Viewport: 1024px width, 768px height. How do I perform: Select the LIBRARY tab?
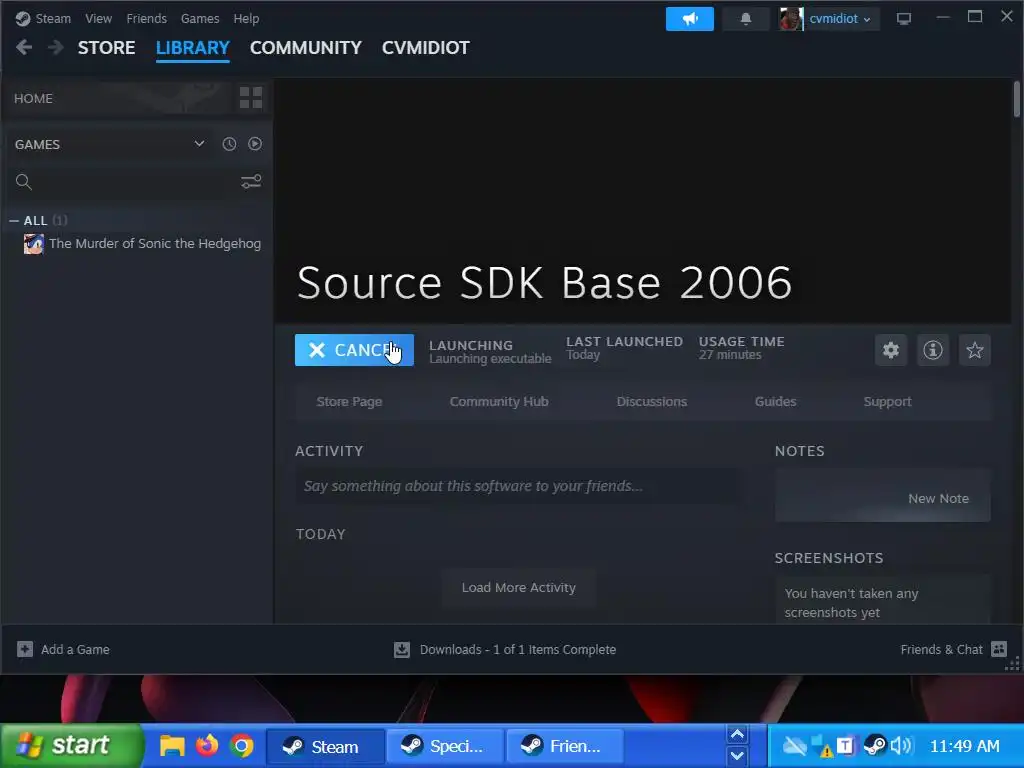[x=193, y=48]
